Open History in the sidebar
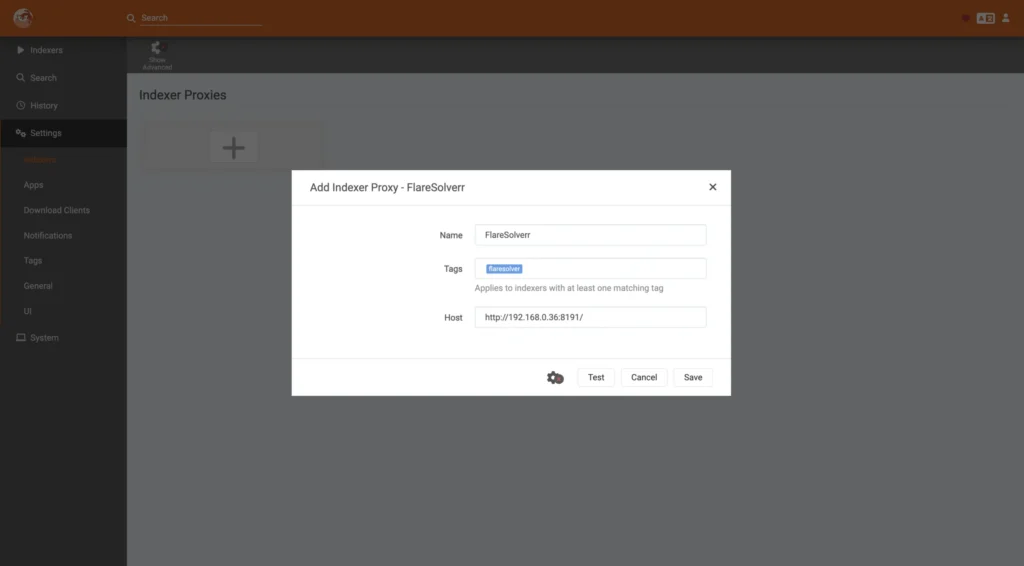Image resolution: width=1024 pixels, height=566 pixels. 63,105
